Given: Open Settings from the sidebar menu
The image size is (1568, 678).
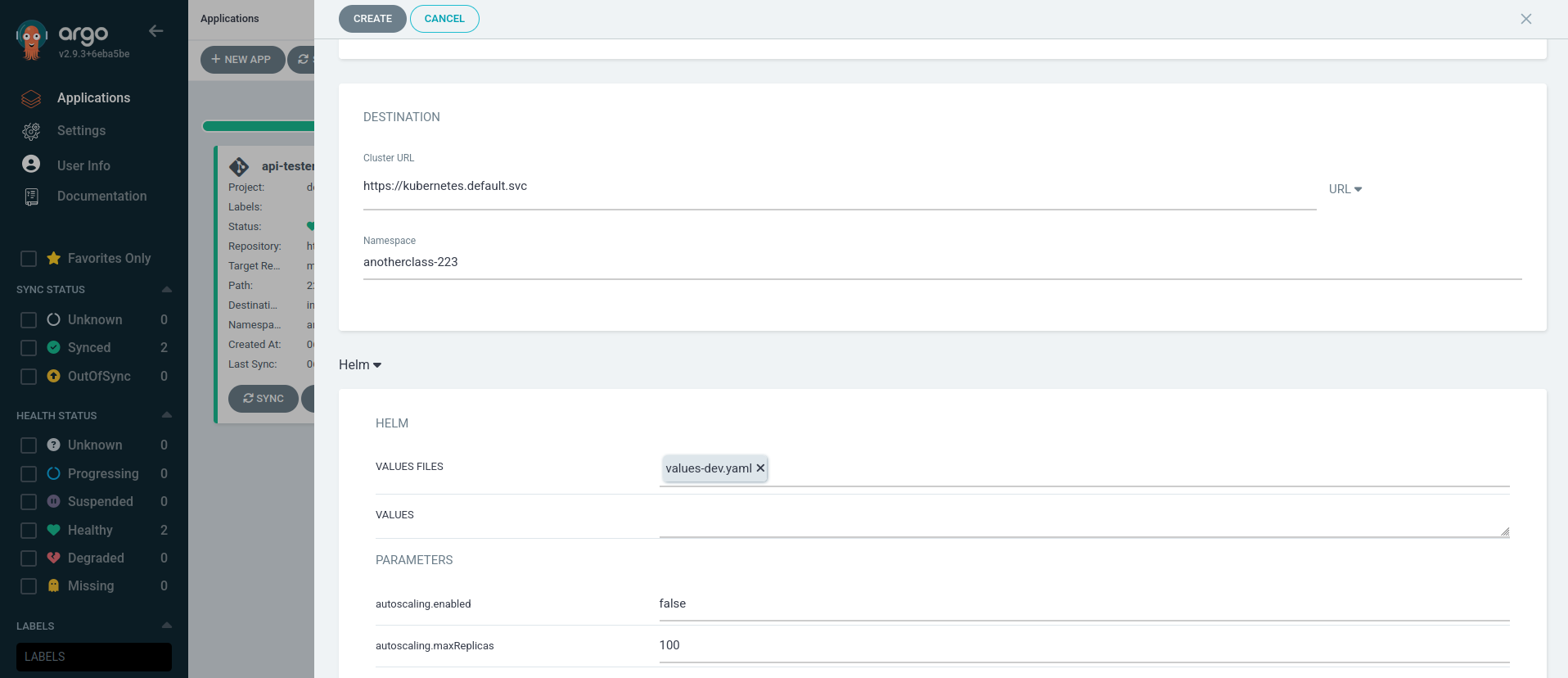Looking at the screenshot, I should point(81,131).
